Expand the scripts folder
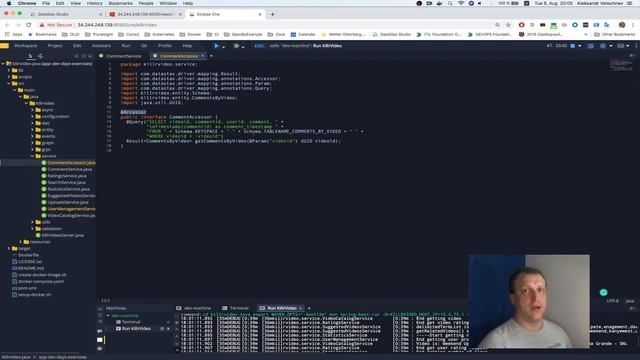640x360 pixels. (9, 77)
